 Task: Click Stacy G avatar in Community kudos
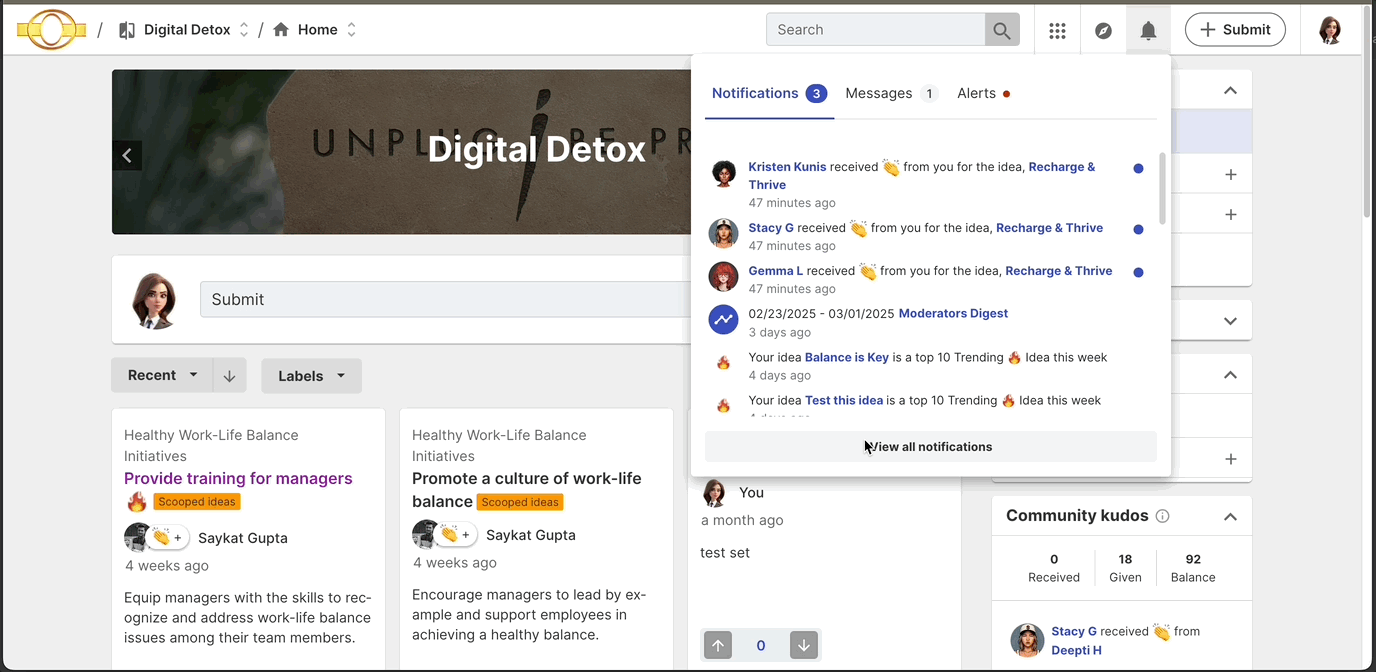pos(1027,640)
